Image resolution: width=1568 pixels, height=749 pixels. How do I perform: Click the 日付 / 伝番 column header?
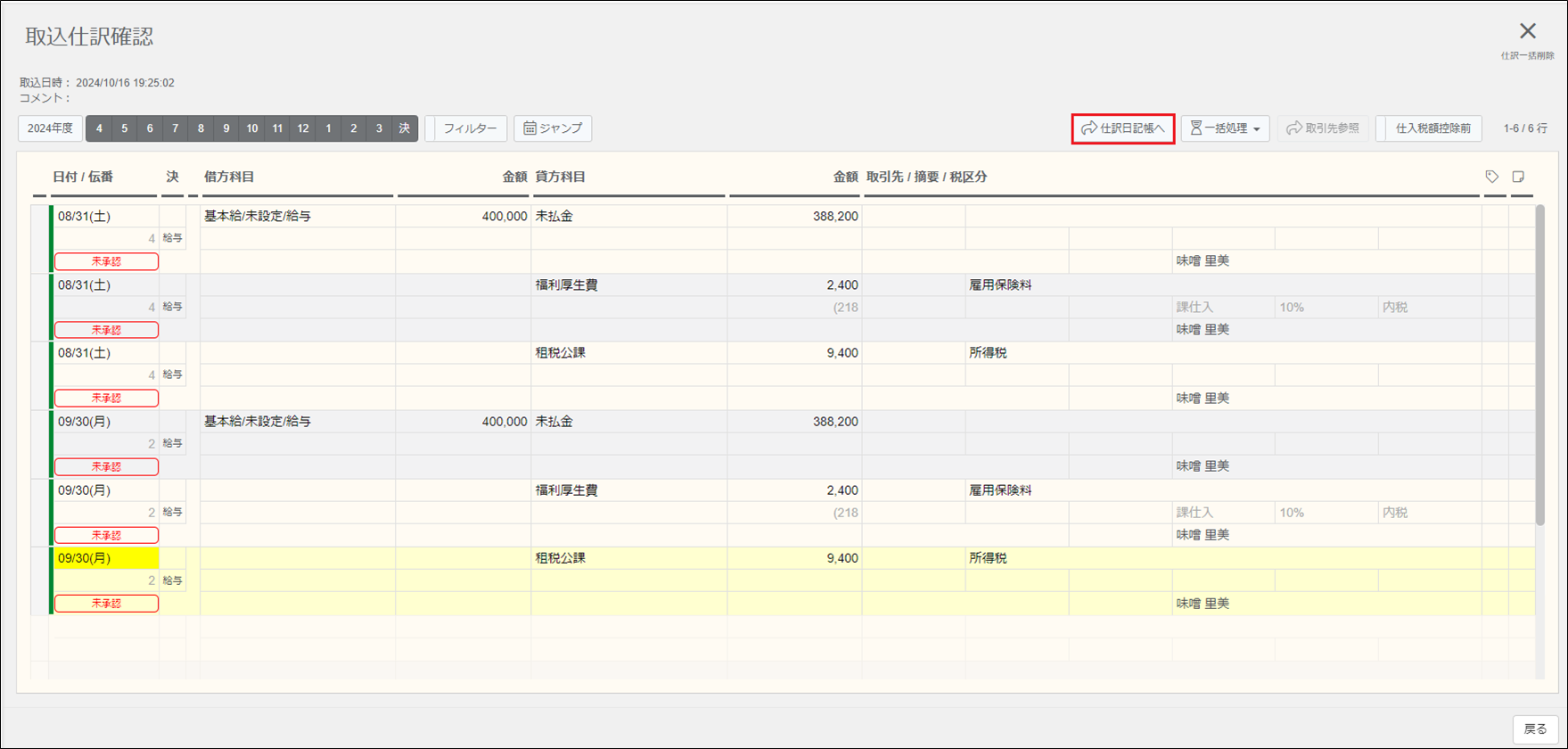(83, 177)
